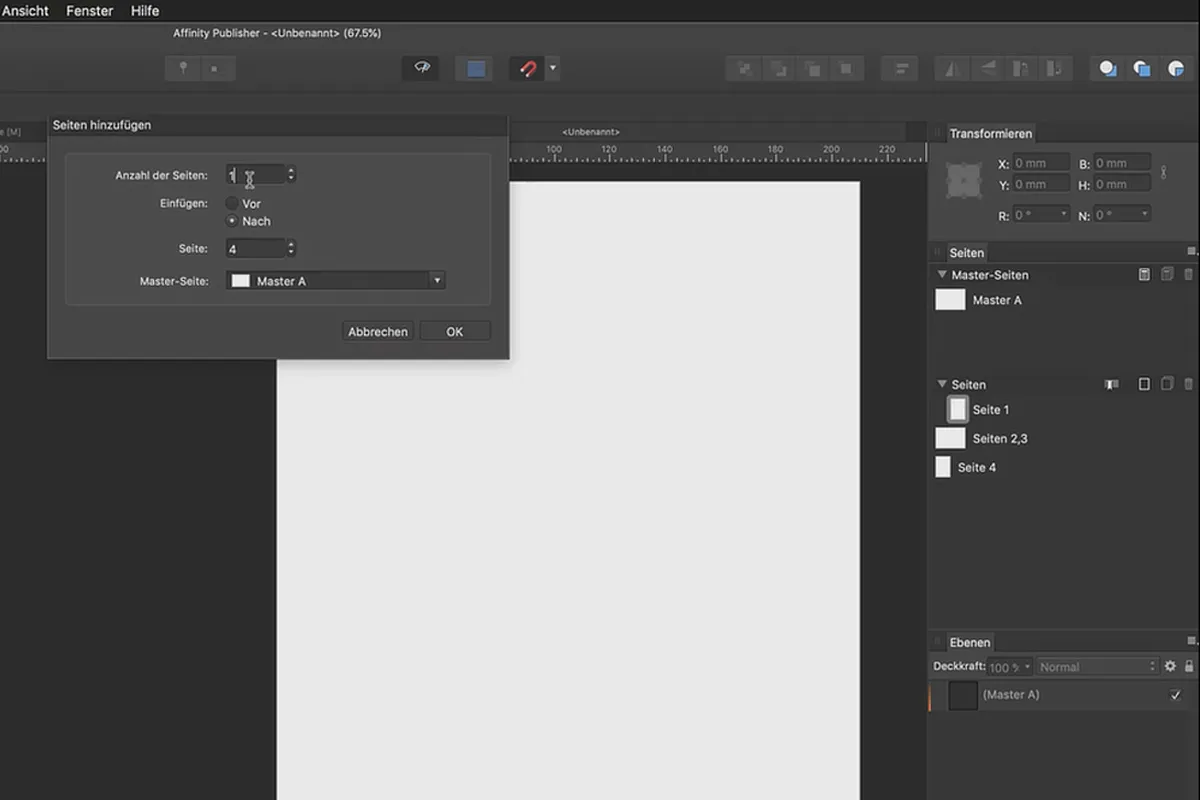Toggle the aspect ratio link icon
This screenshot has height=800, width=1200.
(1163, 173)
